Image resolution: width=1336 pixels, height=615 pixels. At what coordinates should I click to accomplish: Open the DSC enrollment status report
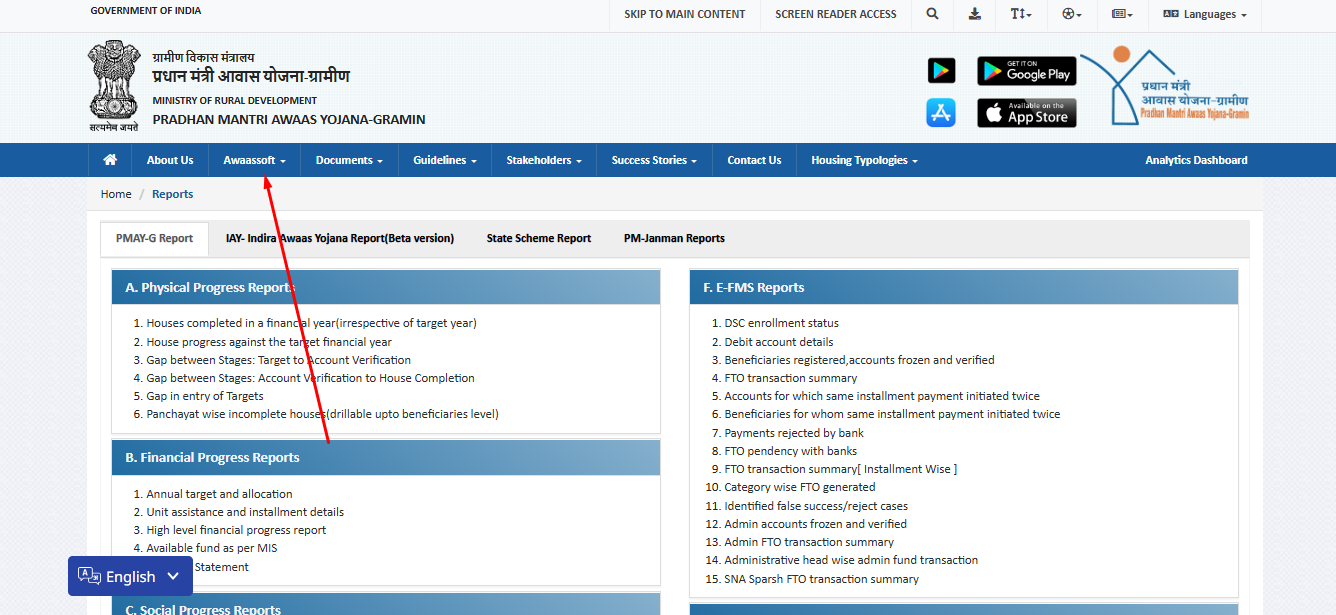[x=781, y=323]
